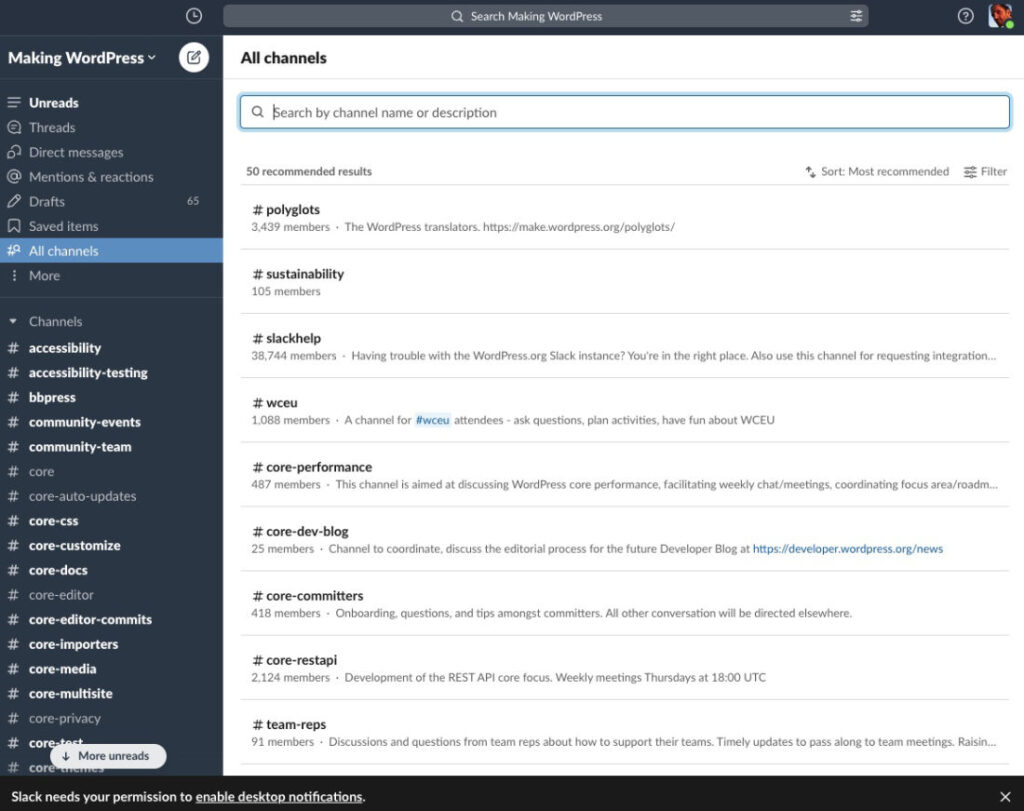
Task: Open the compose new message icon
Action: (193, 57)
